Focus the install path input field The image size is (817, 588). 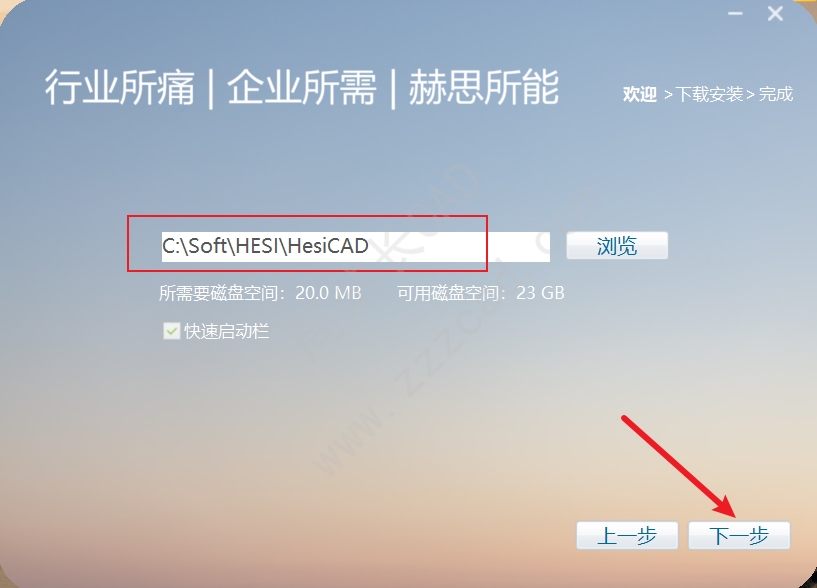click(x=355, y=247)
